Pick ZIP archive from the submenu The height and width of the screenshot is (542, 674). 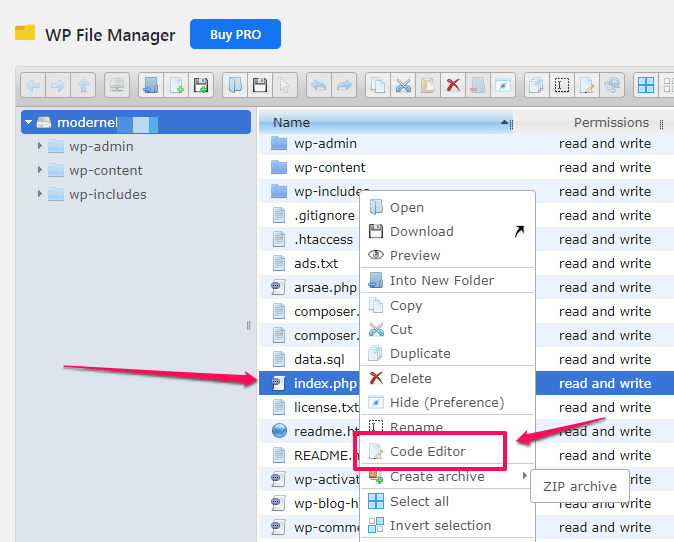(x=580, y=486)
